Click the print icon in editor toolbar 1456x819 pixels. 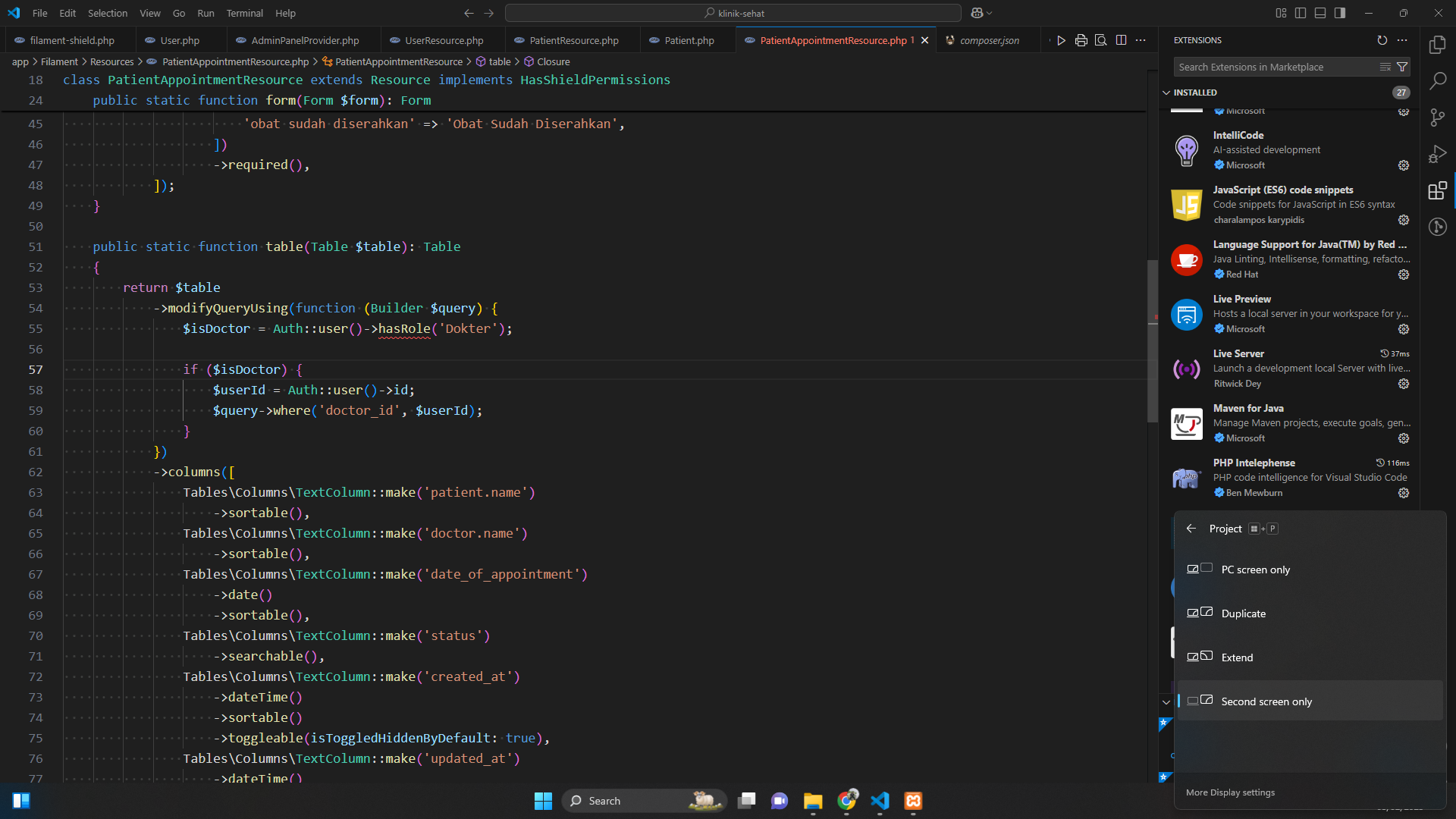click(x=1081, y=40)
